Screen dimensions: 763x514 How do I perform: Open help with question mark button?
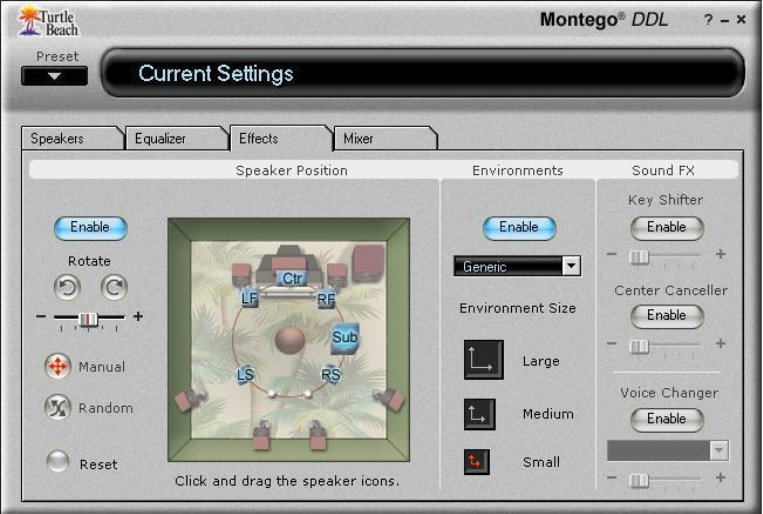(708, 19)
